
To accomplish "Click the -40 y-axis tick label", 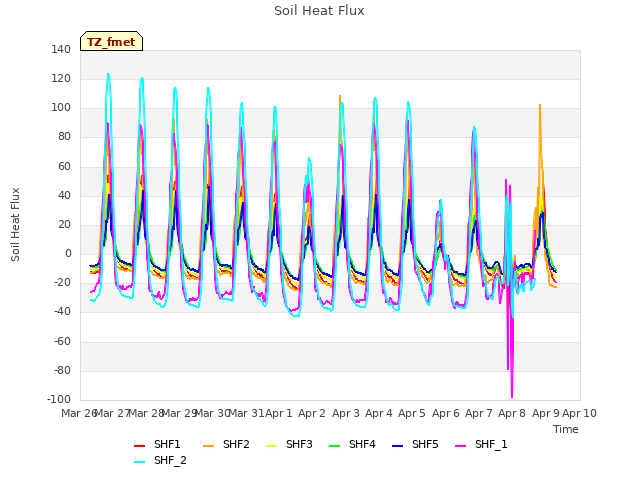I will click(x=62, y=312).
